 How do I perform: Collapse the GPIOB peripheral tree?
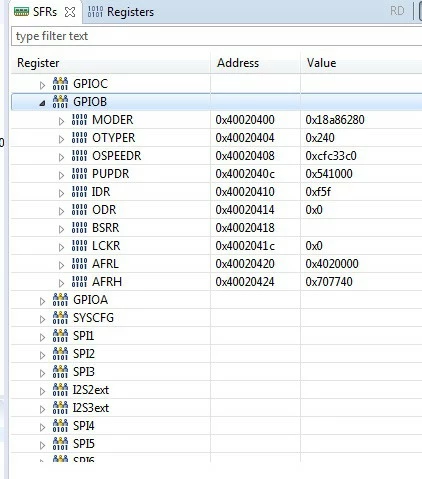pyautogui.click(x=42, y=103)
